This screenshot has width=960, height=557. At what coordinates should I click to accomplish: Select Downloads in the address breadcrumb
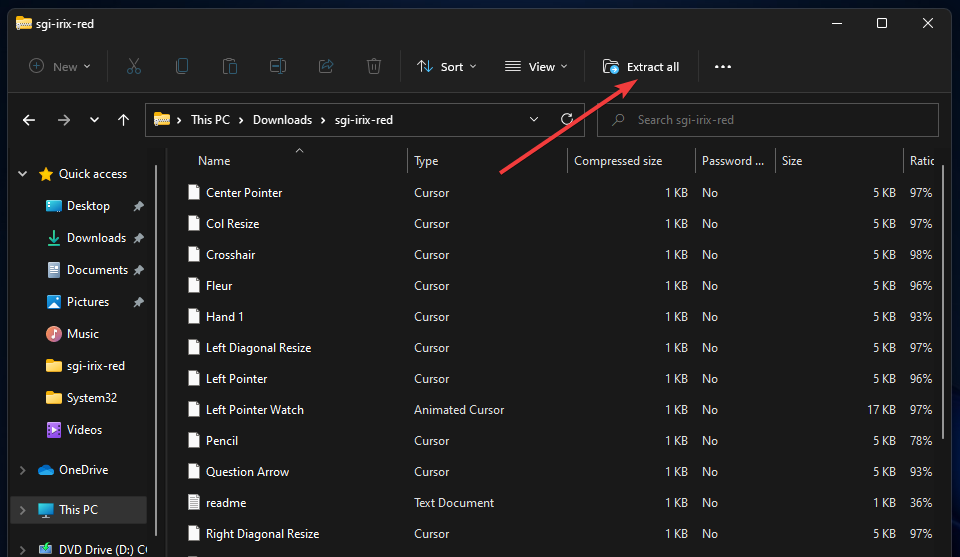click(282, 120)
